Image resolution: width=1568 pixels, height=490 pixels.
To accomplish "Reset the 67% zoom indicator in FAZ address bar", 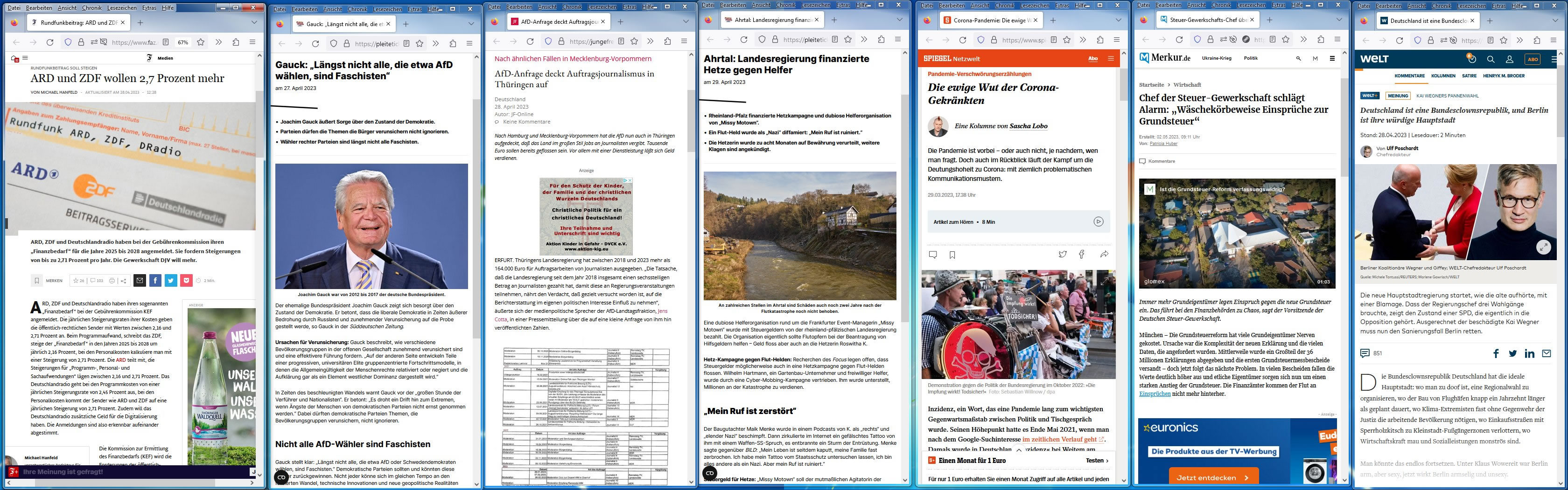I will (x=182, y=42).
